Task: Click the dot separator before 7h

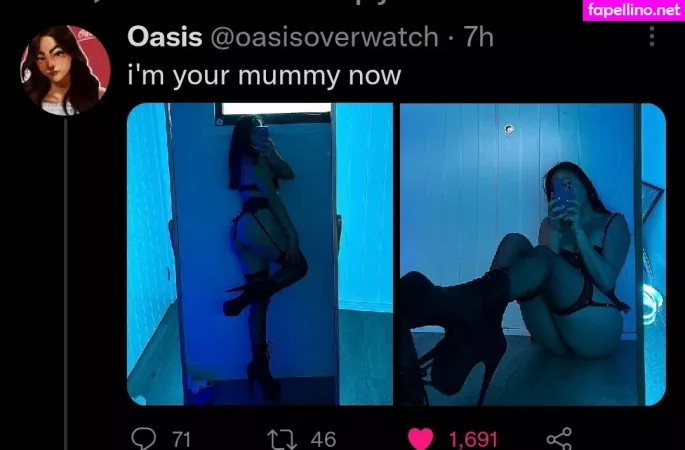Action: click(451, 38)
